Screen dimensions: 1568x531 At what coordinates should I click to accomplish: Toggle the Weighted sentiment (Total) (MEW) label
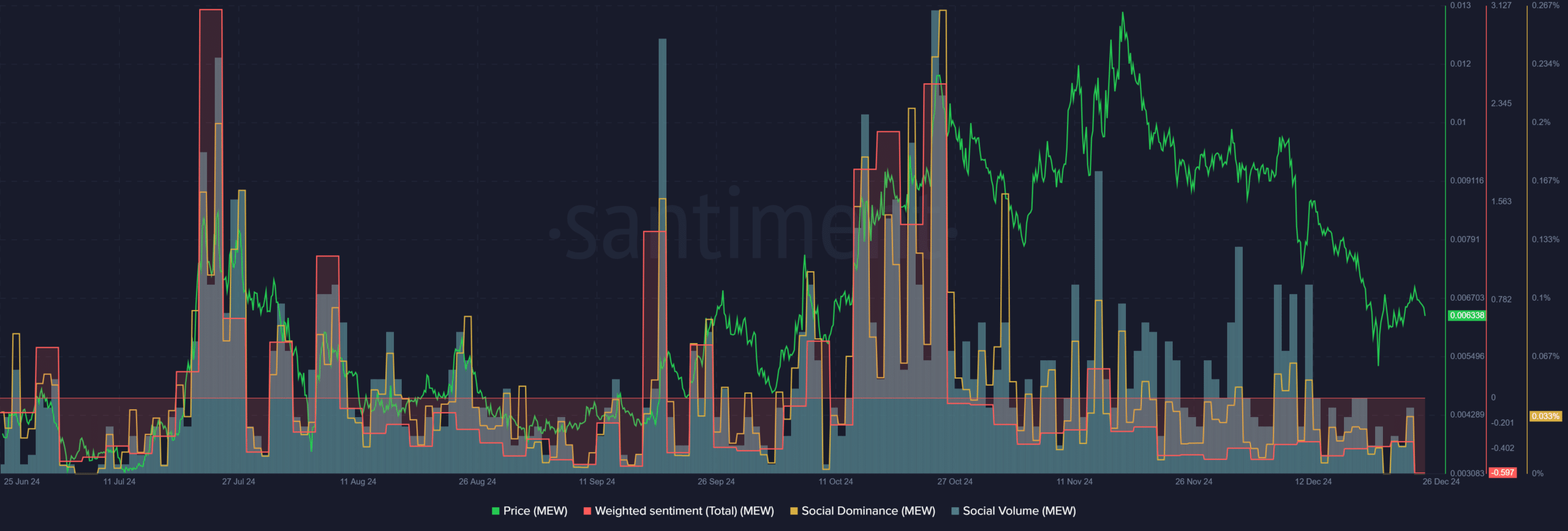pos(684,511)
